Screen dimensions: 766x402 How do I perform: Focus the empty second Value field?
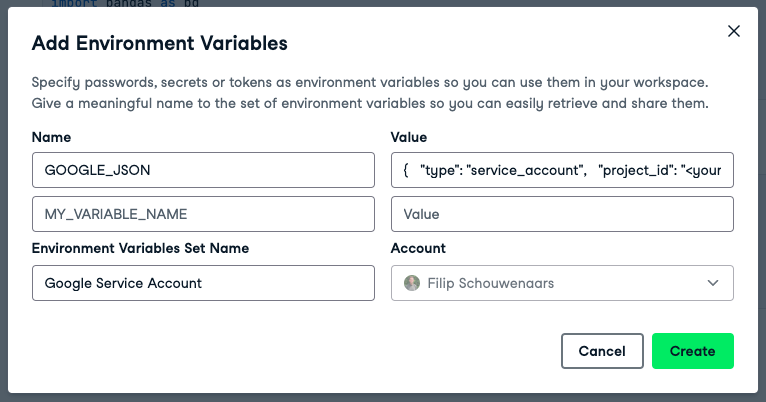562,214
